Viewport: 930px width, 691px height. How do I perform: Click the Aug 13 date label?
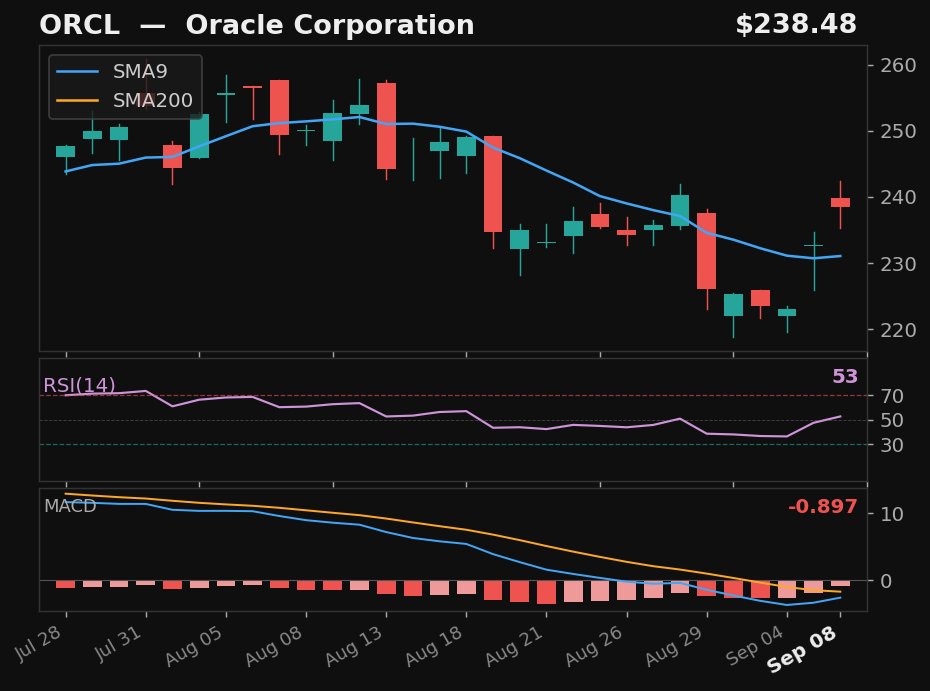pos(355,645)
